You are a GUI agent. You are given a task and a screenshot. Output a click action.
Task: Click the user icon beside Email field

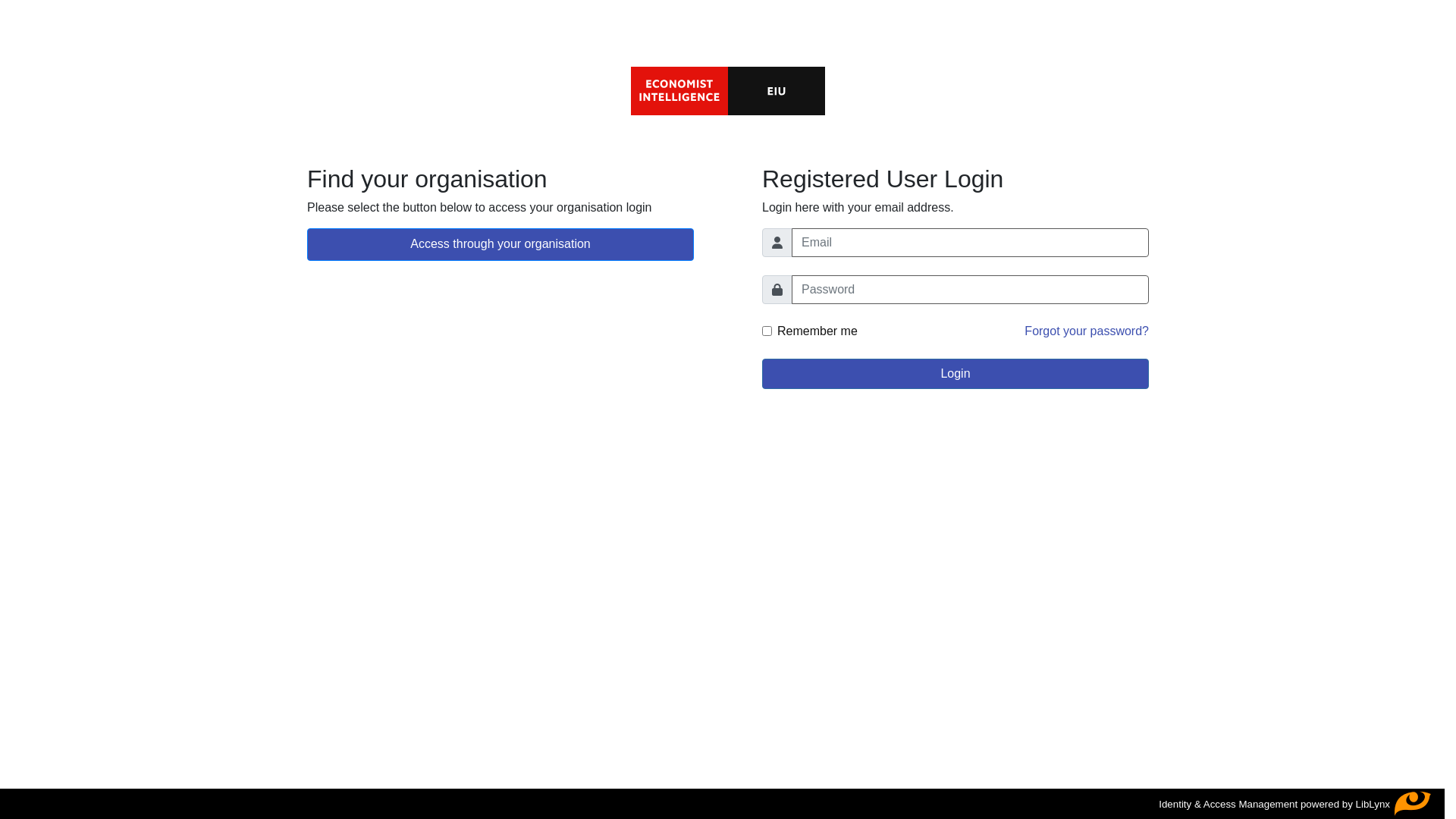pyautogui.click(x=777, y=243)
